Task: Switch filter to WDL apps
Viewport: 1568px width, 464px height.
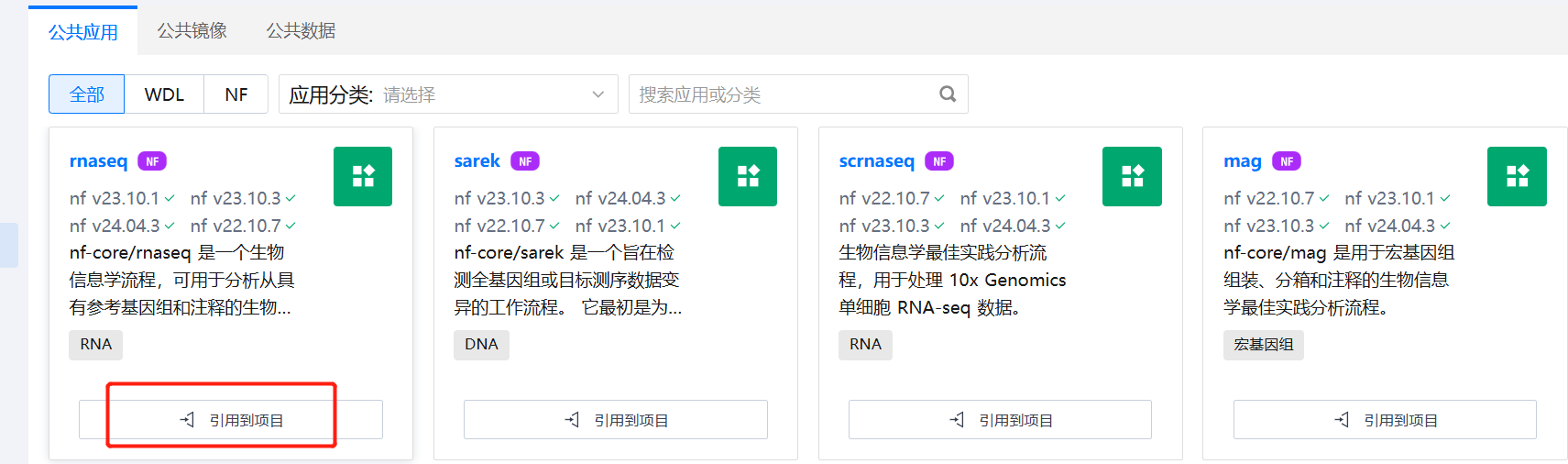Action: point(164,94)
